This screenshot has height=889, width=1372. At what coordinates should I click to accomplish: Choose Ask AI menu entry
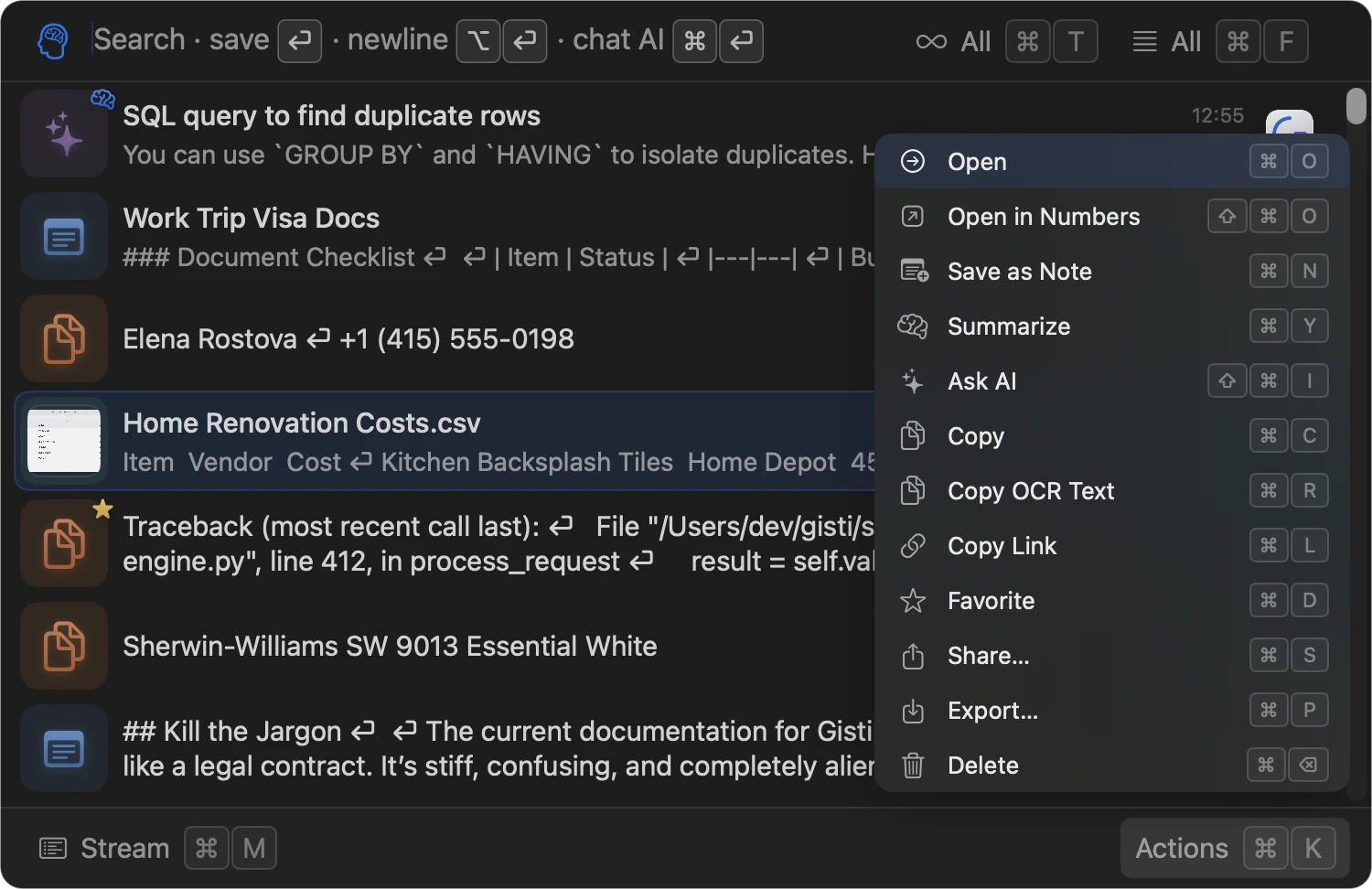point(1112,381)
